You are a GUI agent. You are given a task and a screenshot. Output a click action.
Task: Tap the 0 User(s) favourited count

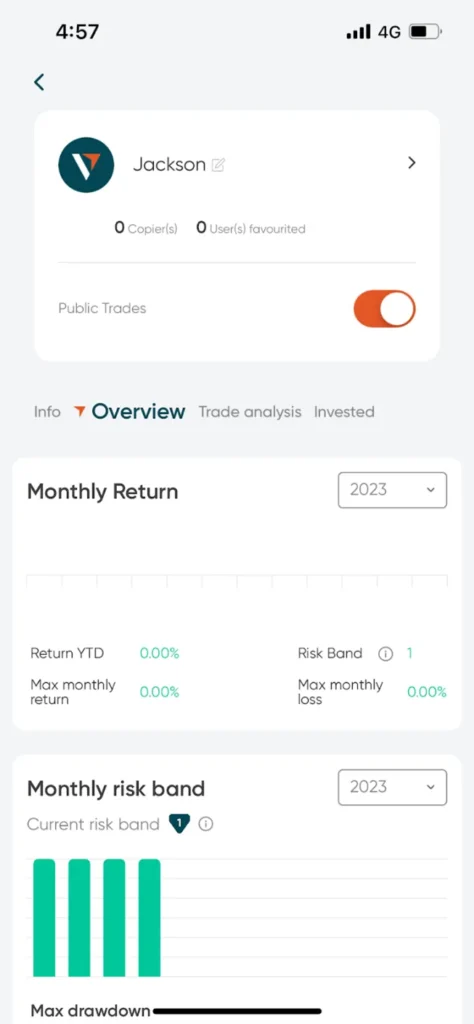[251, 228]
